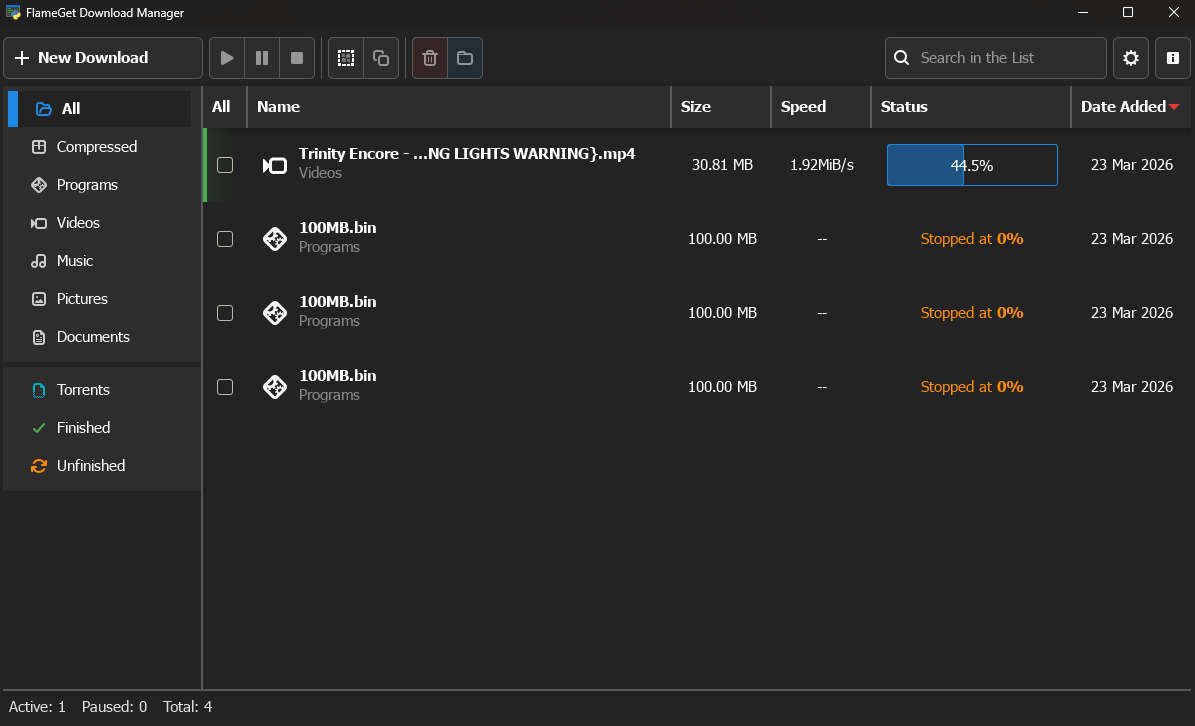The image size is (1195, 726).
Task: Open download folder via the folder icon
Action: [x=464, y=58]
